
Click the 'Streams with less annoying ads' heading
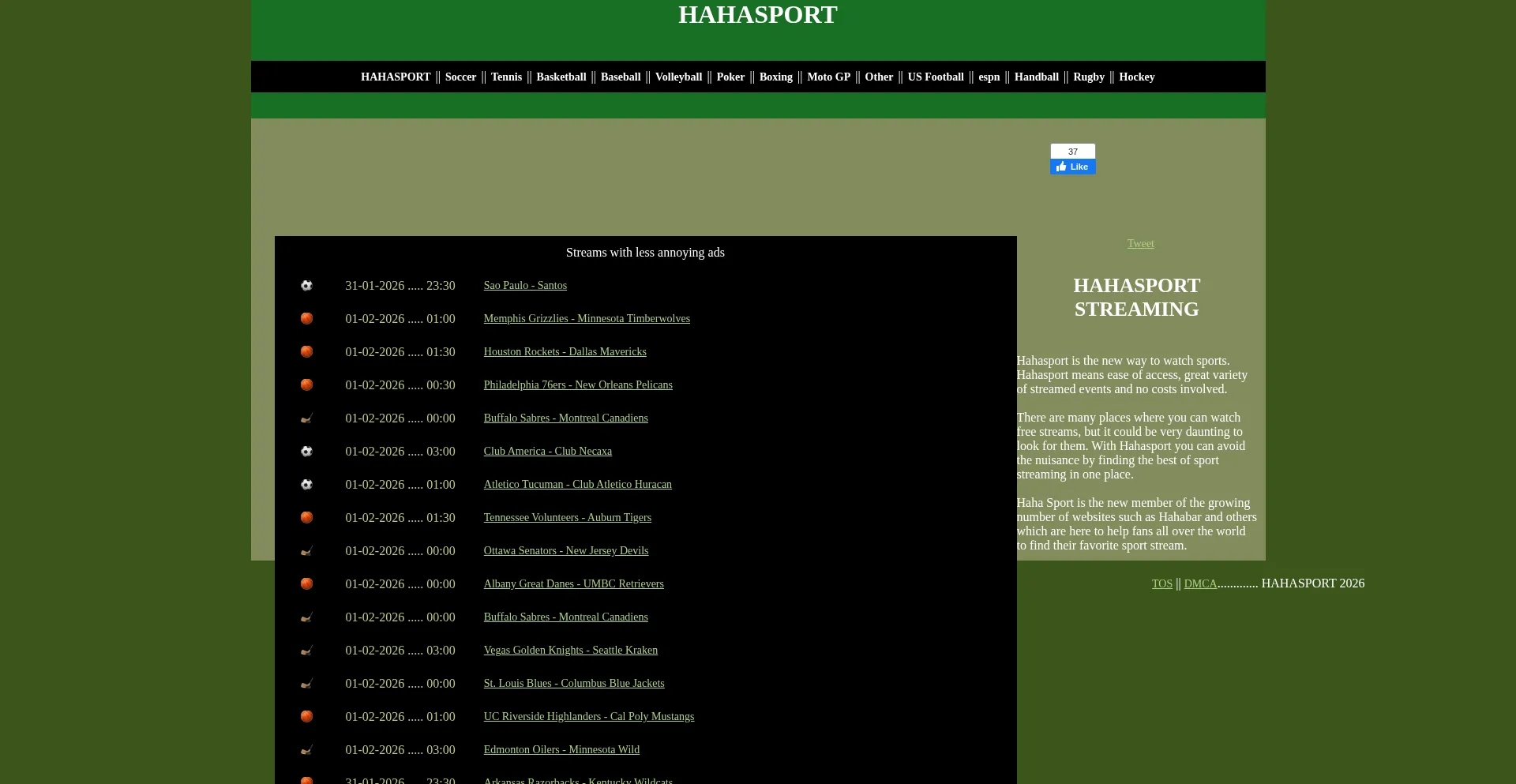[645, 253]
